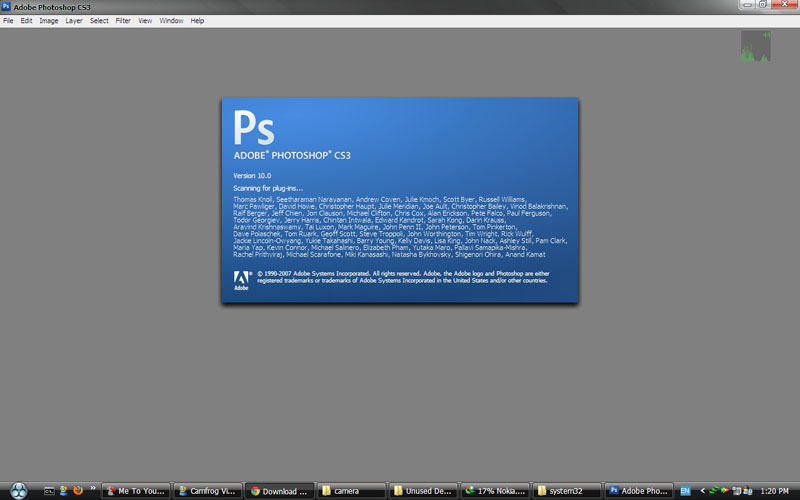This screenshot has width=800, height=500.
Task: Switch to Camfrog Vi... taskbar window
Action: click(208, 491)
